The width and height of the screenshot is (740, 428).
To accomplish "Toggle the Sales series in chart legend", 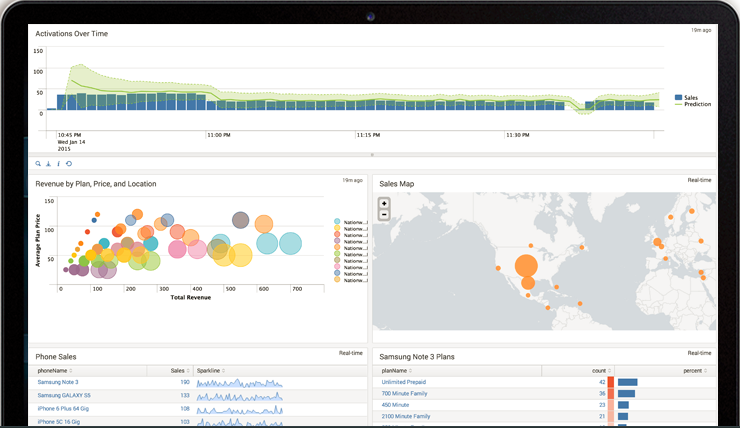I will pos(690,98).
